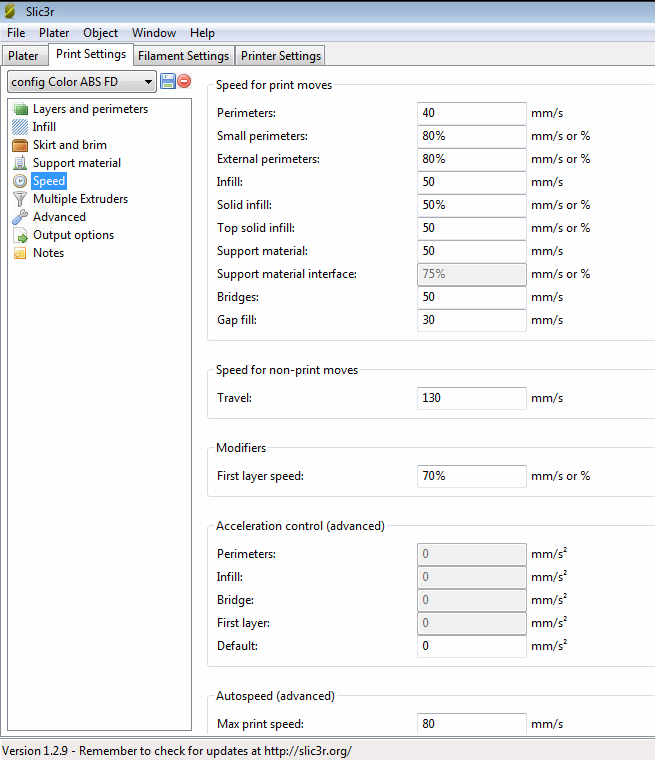Viewport: 655px width, 760px height.
Task: Open the Notes page icon
Action: 20,253
